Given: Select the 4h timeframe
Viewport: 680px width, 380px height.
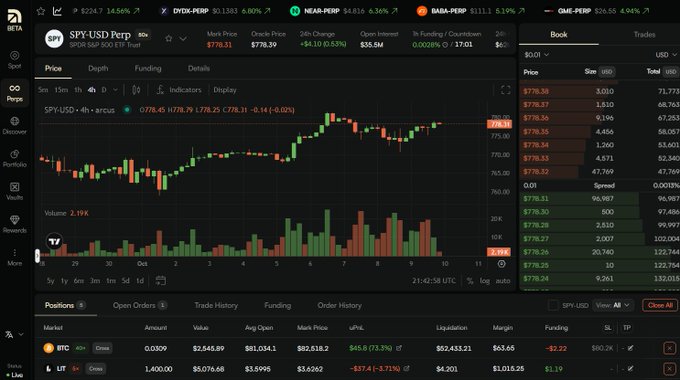Looking at the screenshot, I should tap(92, 90).
